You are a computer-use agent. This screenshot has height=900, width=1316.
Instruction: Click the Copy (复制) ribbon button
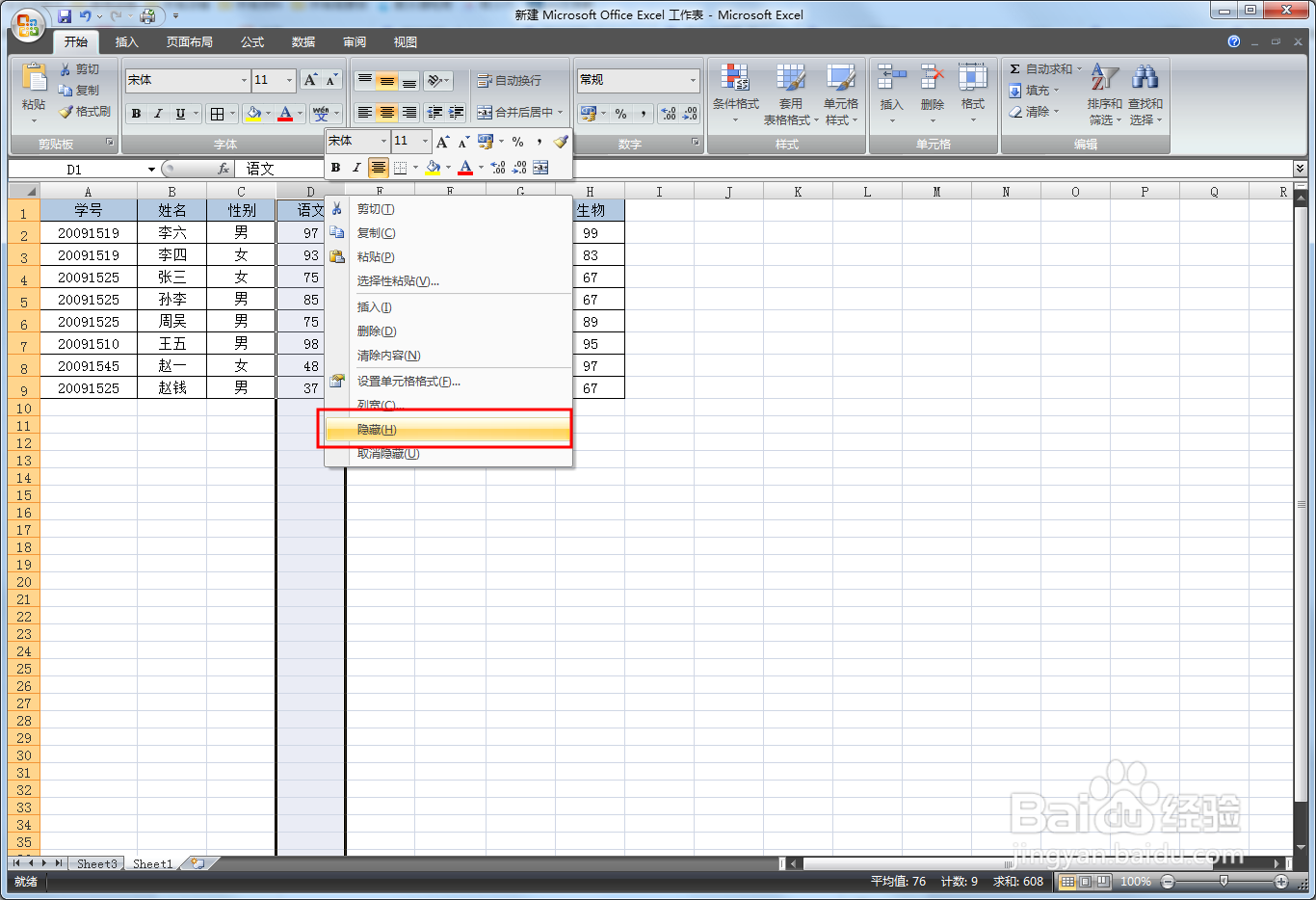tap(79, 91)
